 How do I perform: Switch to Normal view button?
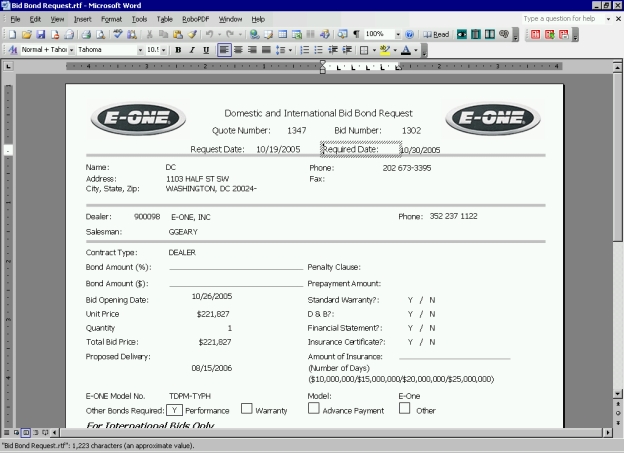pyautogui.click(x=6, y=432)
